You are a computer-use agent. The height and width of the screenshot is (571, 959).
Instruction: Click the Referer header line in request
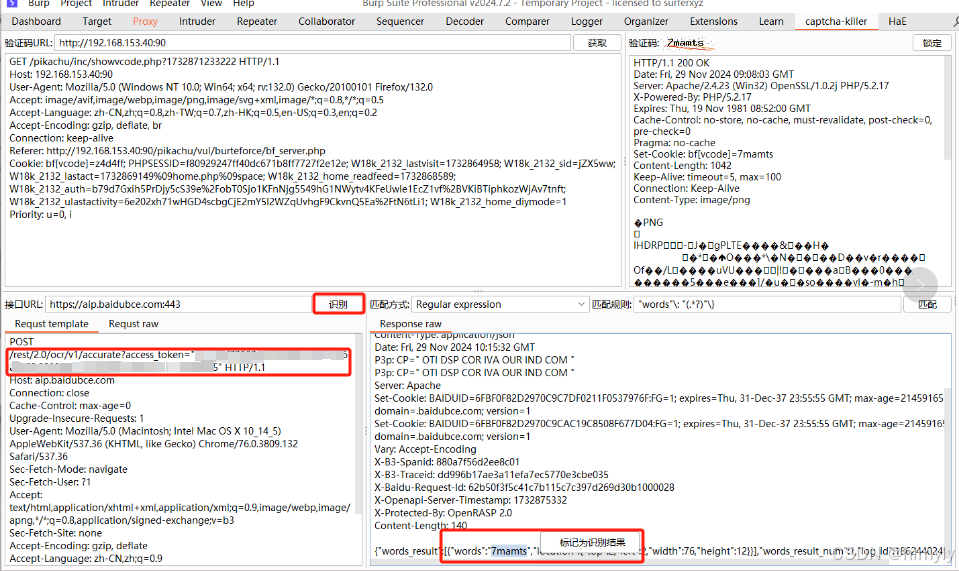pos(167,150)
